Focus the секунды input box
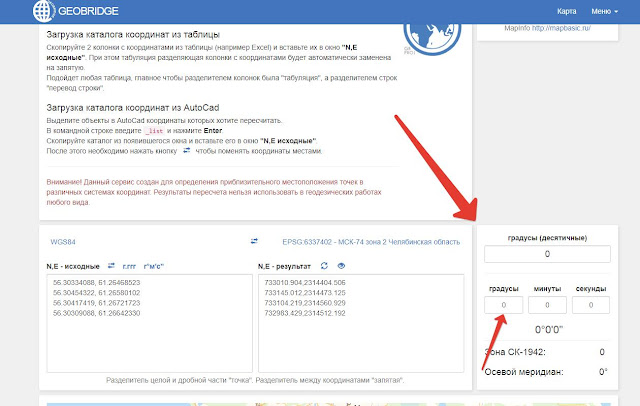 pos(591,305)
